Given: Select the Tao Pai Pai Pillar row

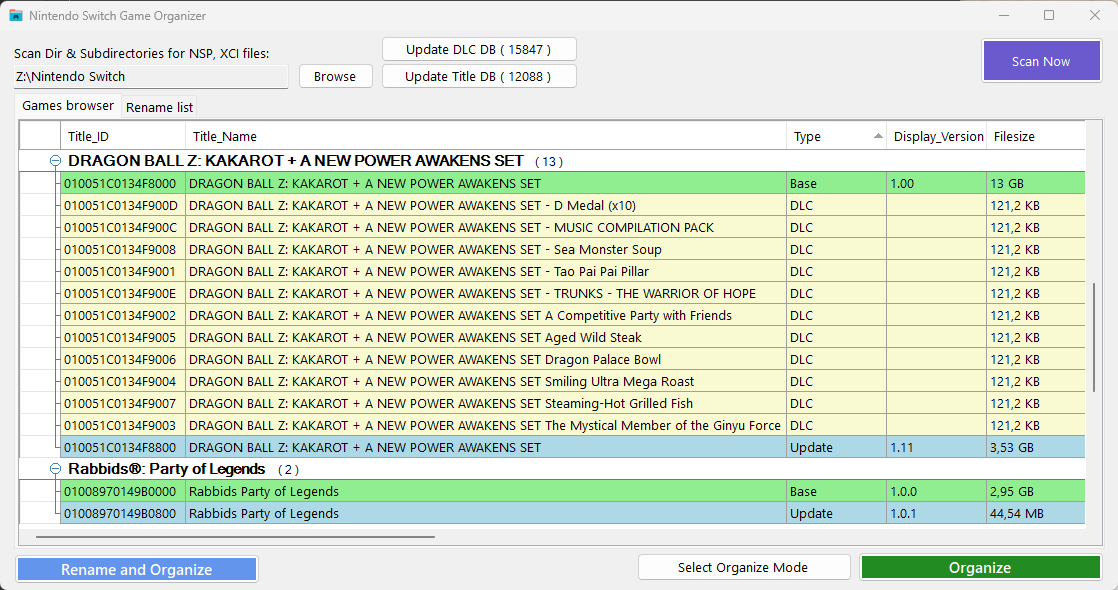Looking at the screenshot, I should pyautogui.click(x=573, y=271).
